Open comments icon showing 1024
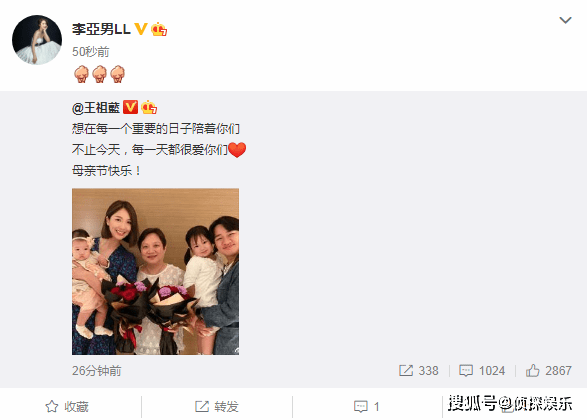 482,371
